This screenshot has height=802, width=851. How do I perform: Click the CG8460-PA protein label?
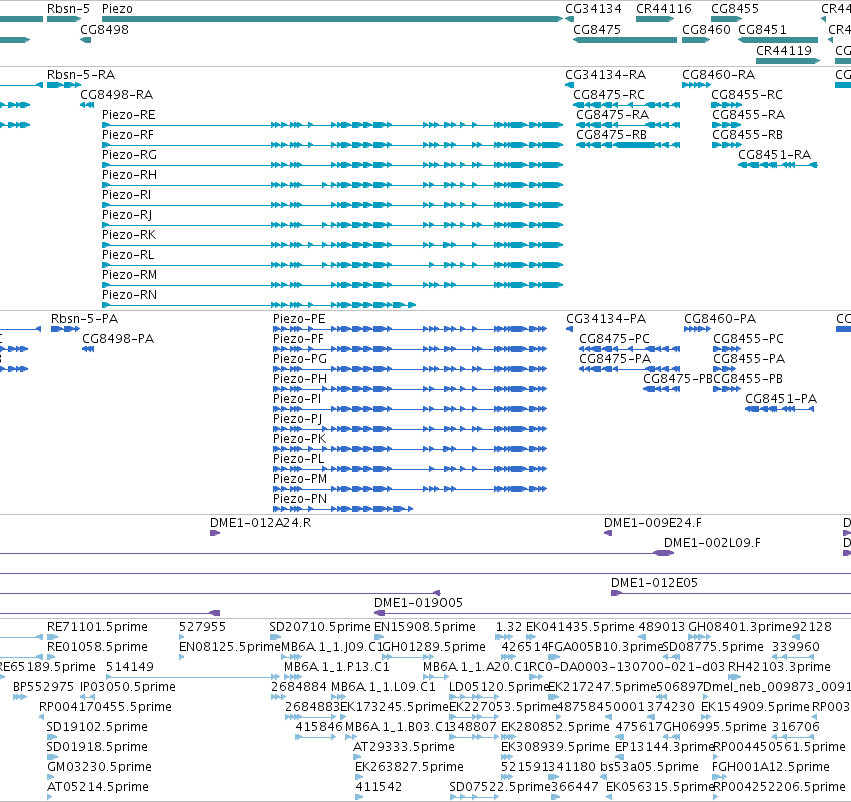click(x=720, y=319)
